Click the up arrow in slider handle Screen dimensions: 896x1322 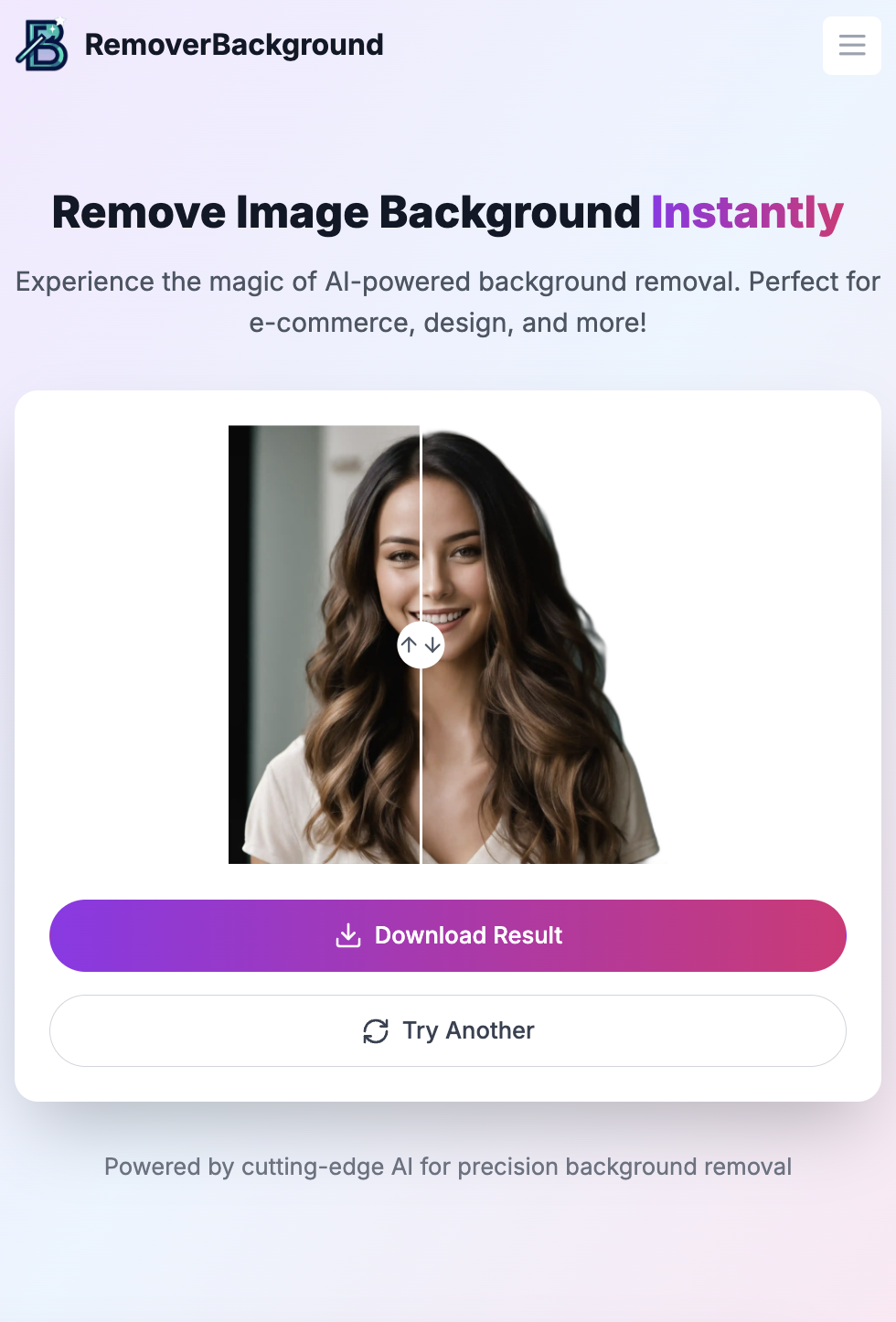click(x=410, y=645)
